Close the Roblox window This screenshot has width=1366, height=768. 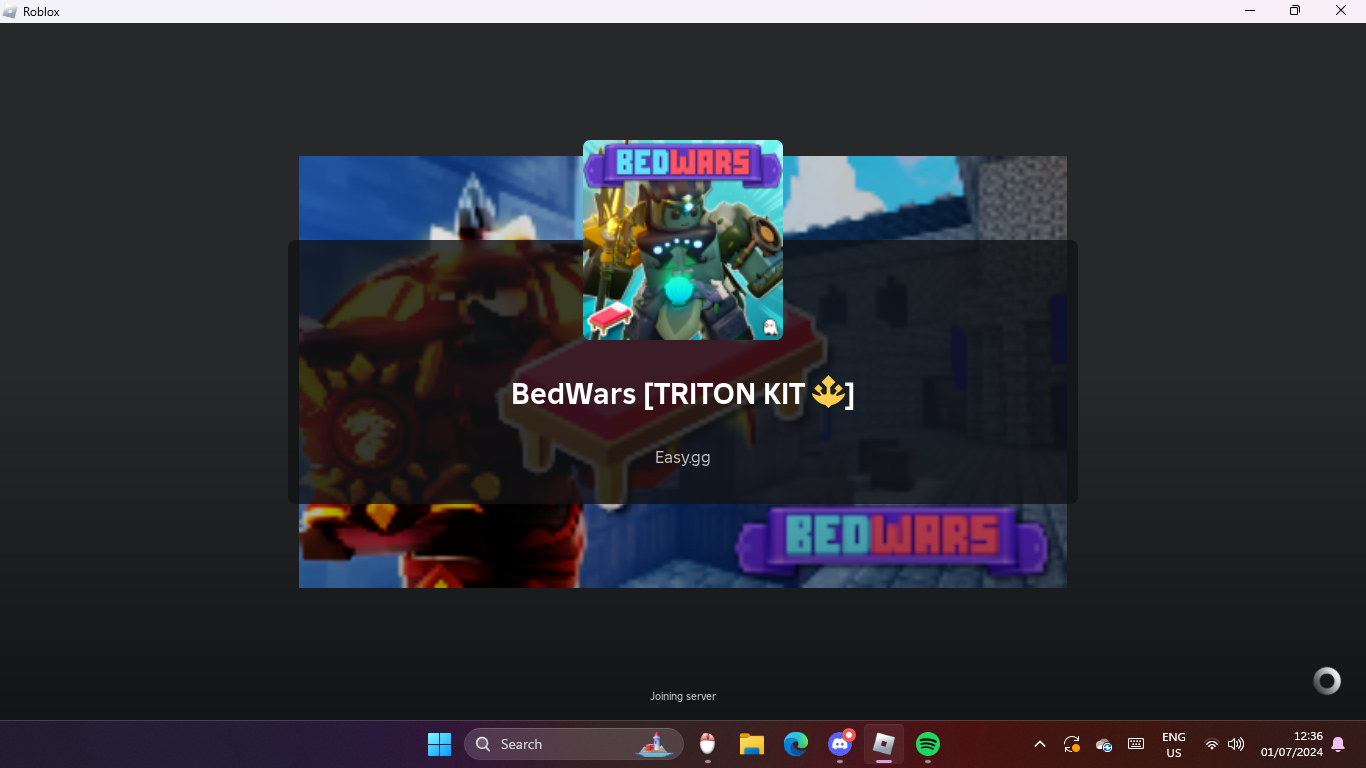[1342, 11]
